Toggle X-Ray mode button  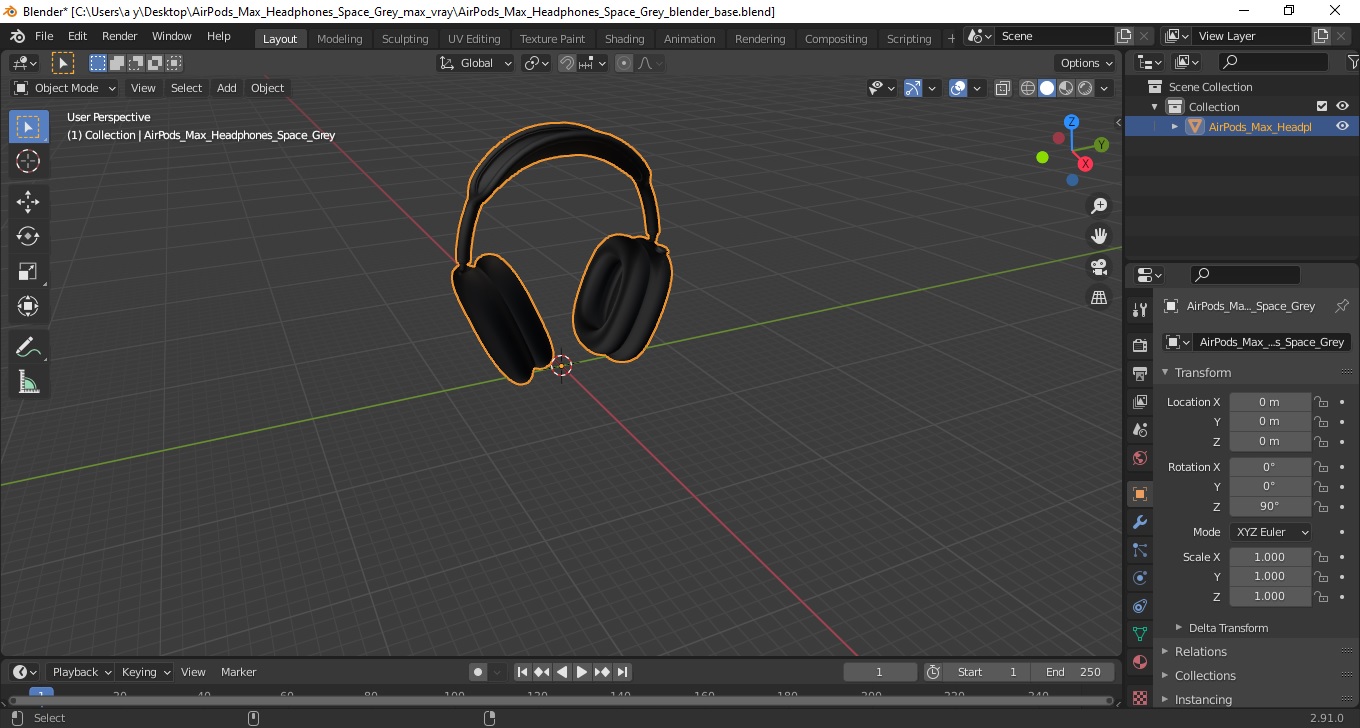1003,88
